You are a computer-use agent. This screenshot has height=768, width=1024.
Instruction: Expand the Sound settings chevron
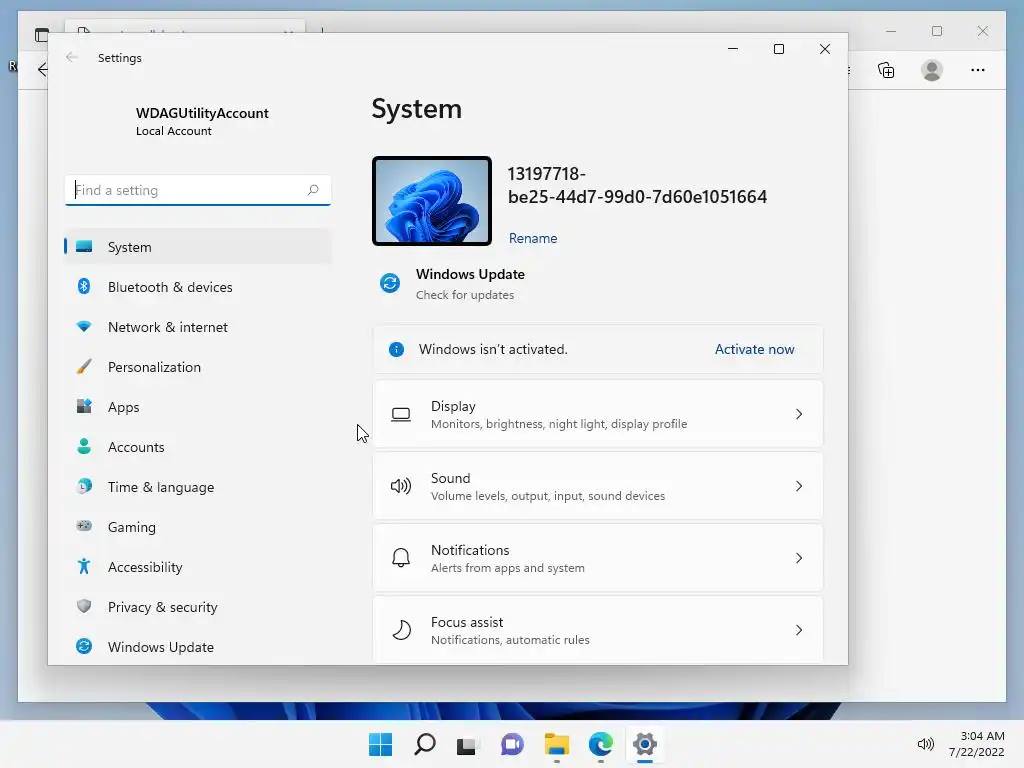click(x=799, y=486)
